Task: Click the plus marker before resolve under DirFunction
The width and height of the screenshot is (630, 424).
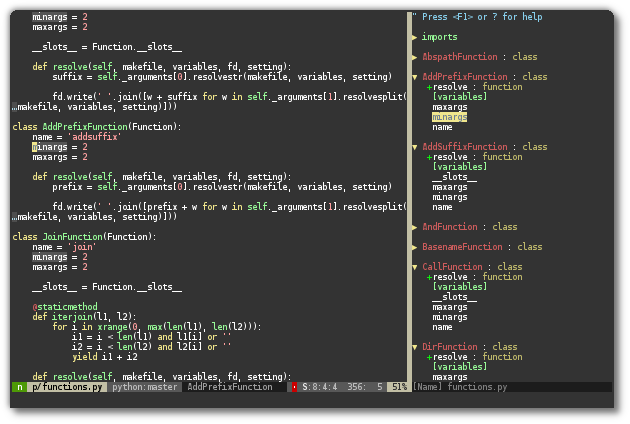Action: (x=430, y=357)
